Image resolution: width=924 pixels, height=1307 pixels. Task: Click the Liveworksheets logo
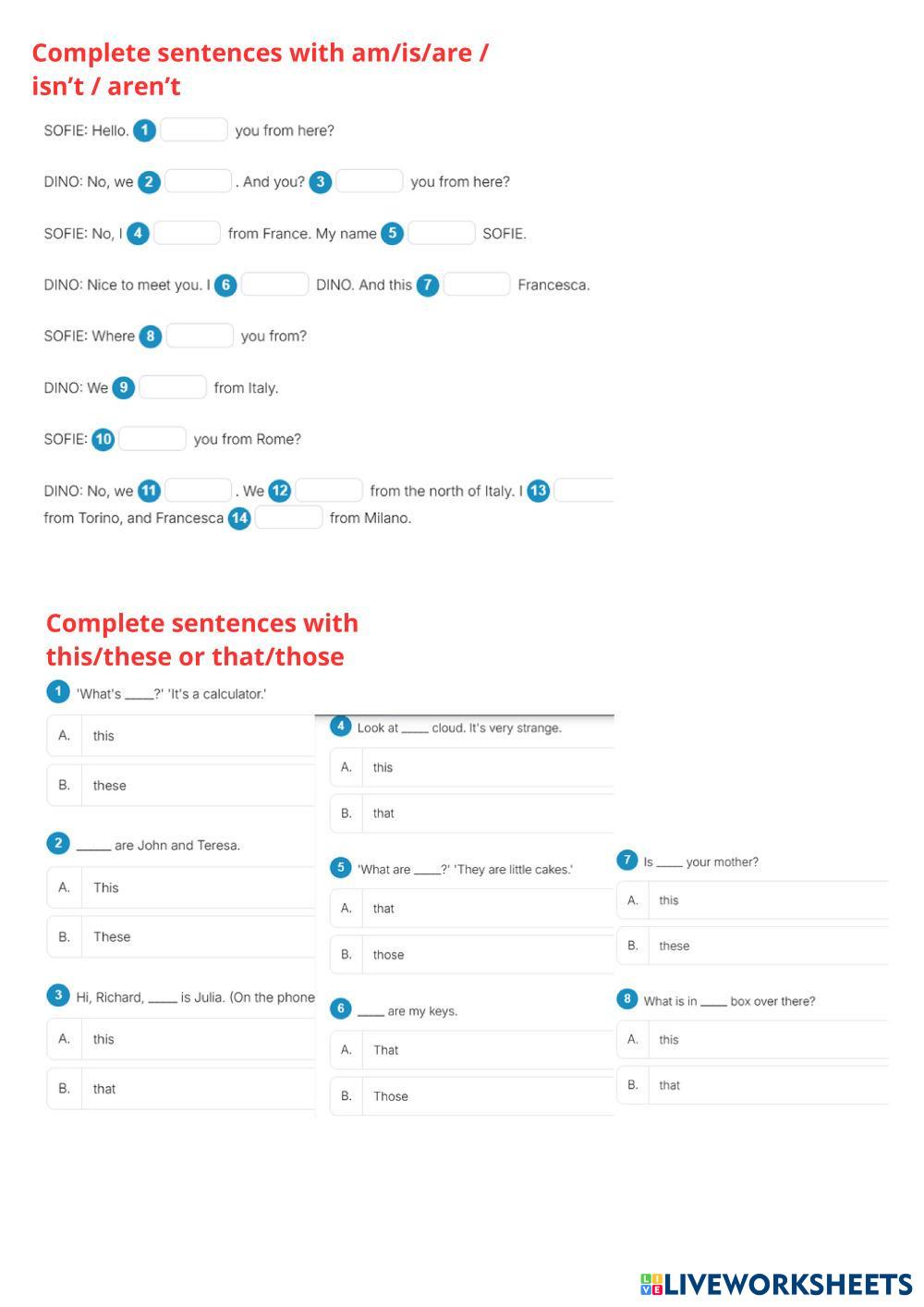click(776, 1284)
